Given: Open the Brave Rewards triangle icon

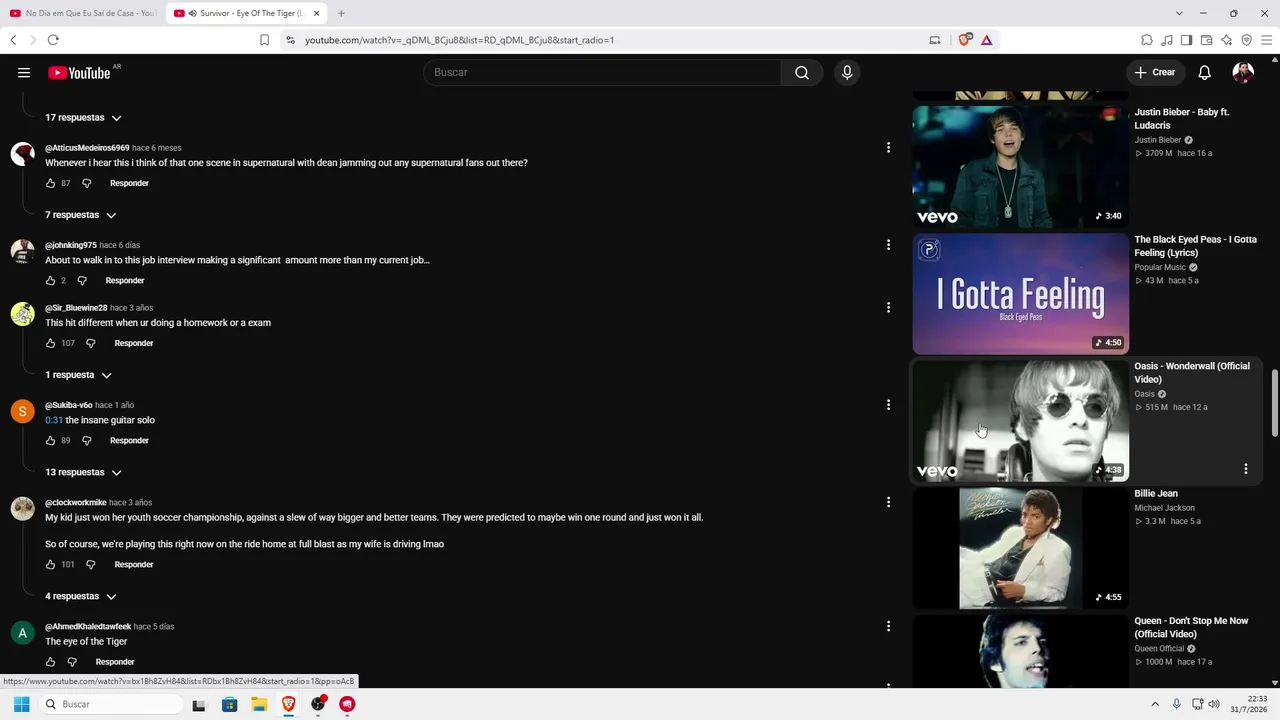Looking at the screenshot, I should 986,40.
